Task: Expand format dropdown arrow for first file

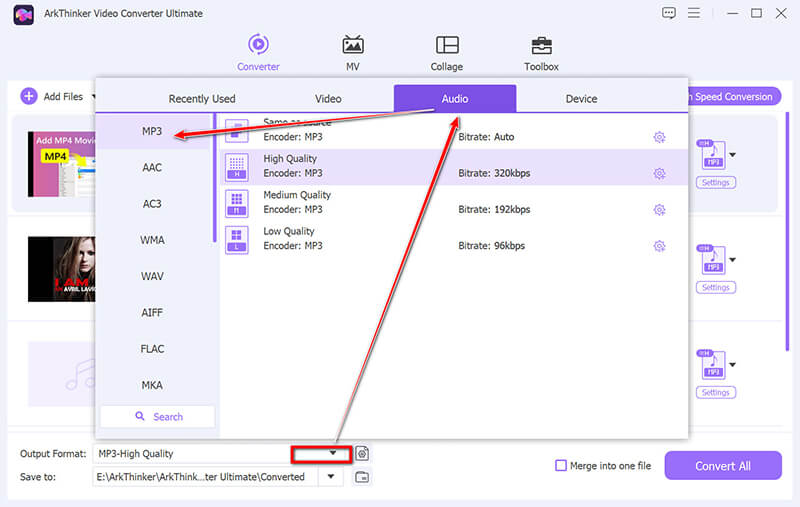Action: click(733, 155)
